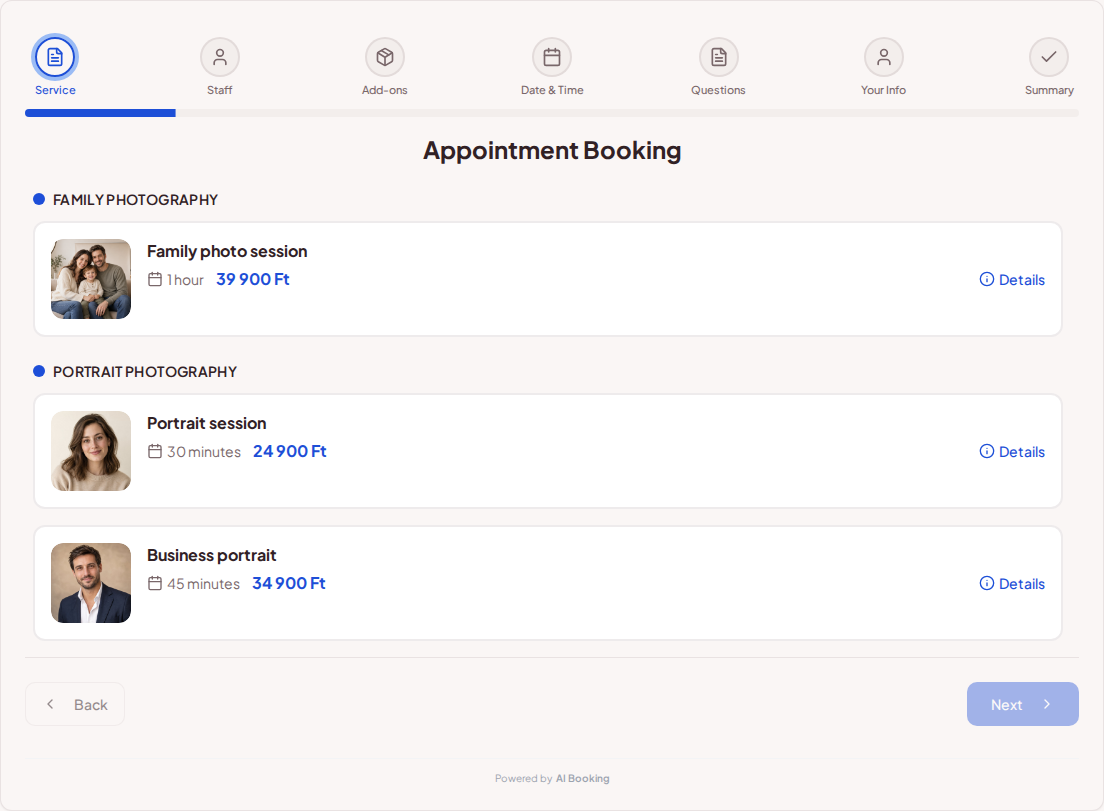
Task: Click the Date & Time calendar icon
Action: coord(552,57)
